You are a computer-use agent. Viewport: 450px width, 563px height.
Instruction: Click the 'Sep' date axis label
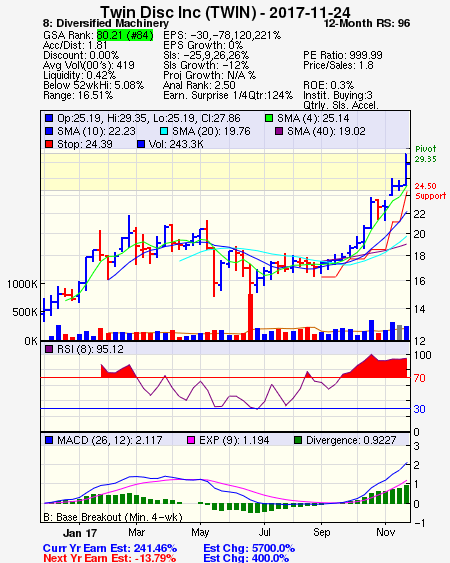click(321, 532)
